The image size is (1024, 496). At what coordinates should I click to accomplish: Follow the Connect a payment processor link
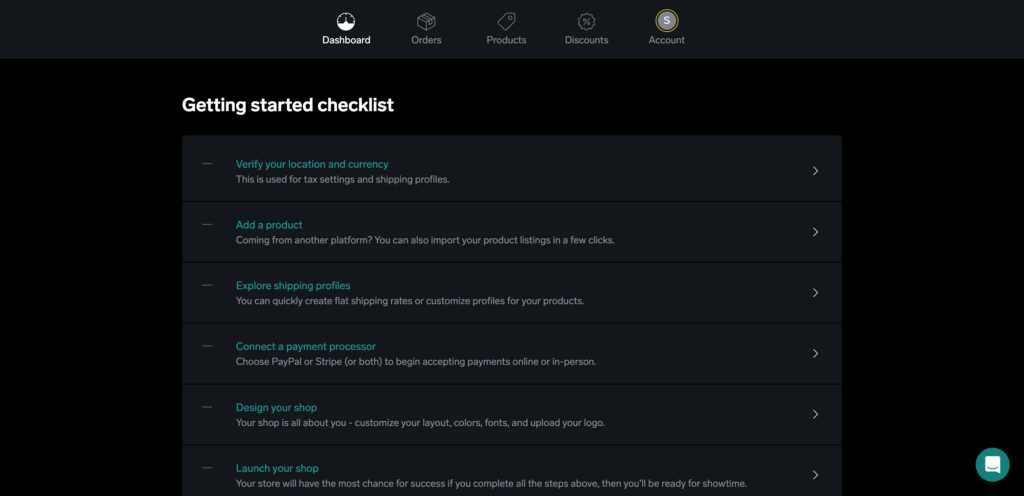coord(306,347)
